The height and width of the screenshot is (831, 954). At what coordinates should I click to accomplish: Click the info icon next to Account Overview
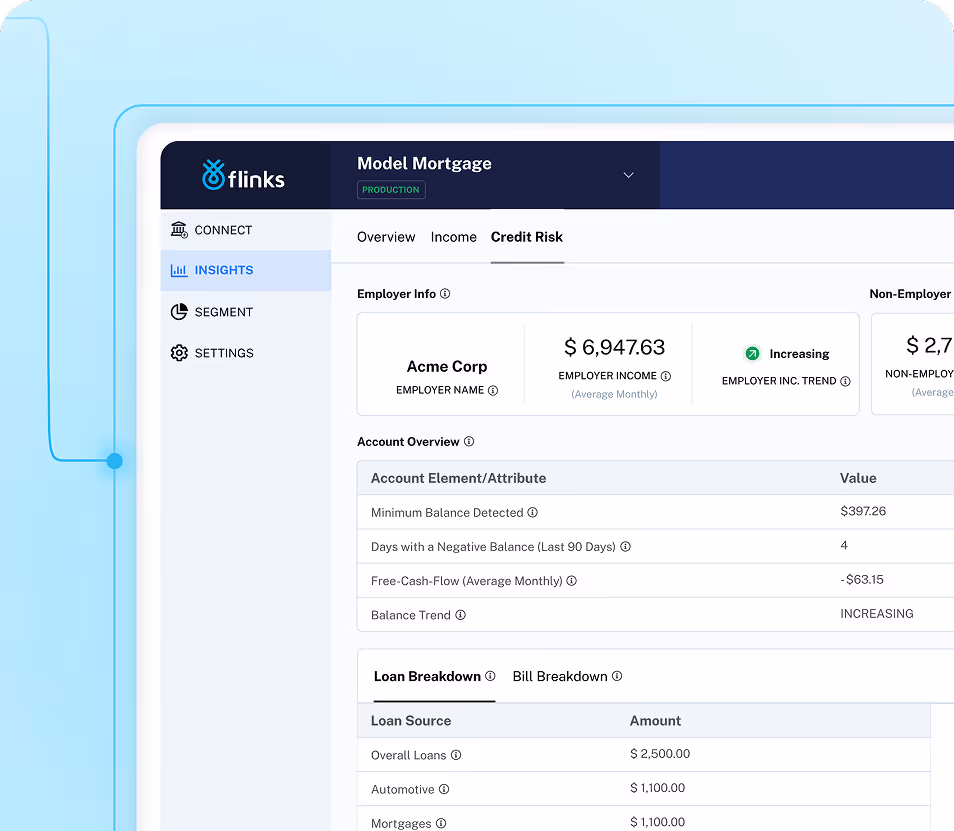[x=469, y=442]
